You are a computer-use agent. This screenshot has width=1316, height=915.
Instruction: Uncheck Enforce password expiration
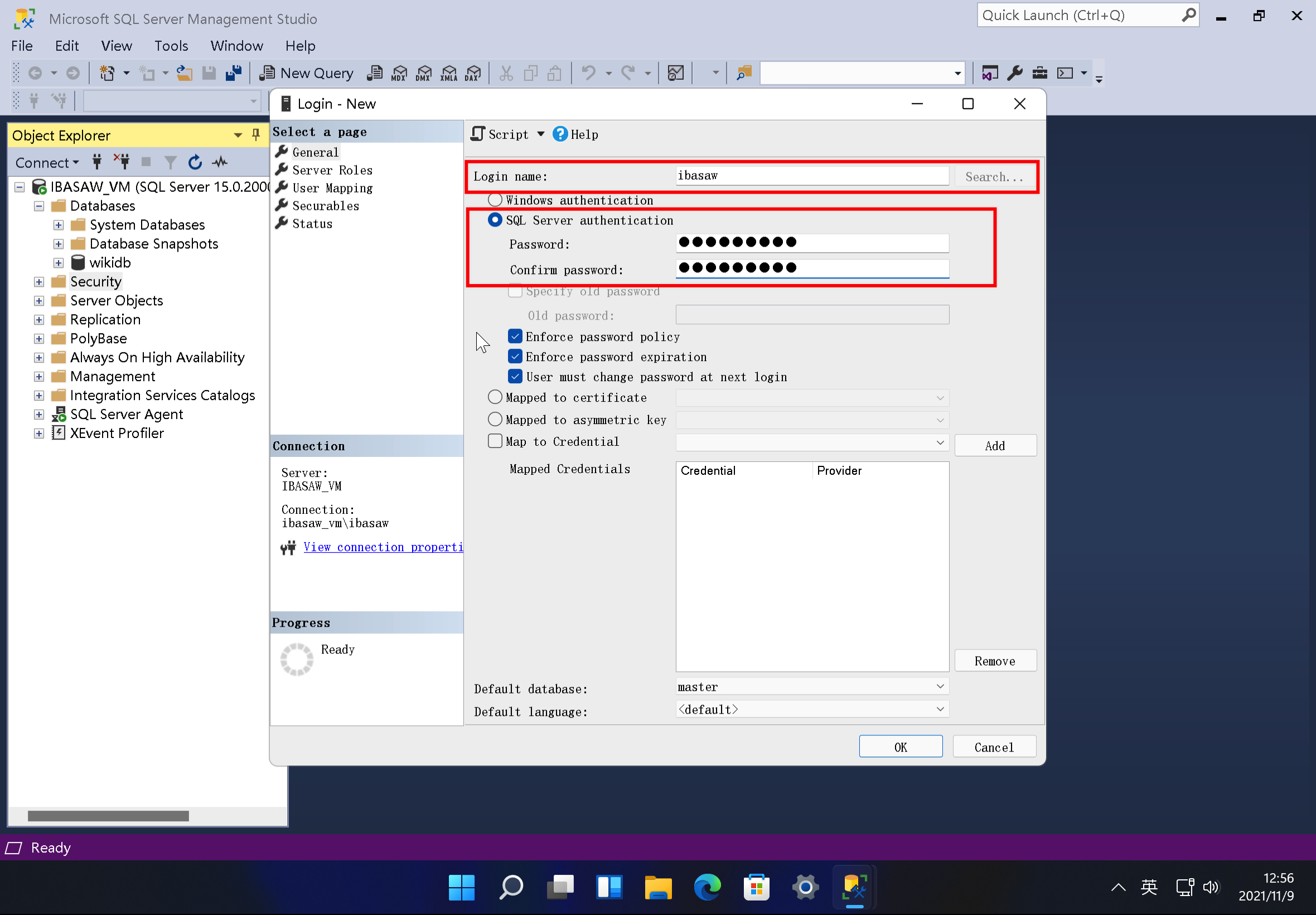click(515, 357)
